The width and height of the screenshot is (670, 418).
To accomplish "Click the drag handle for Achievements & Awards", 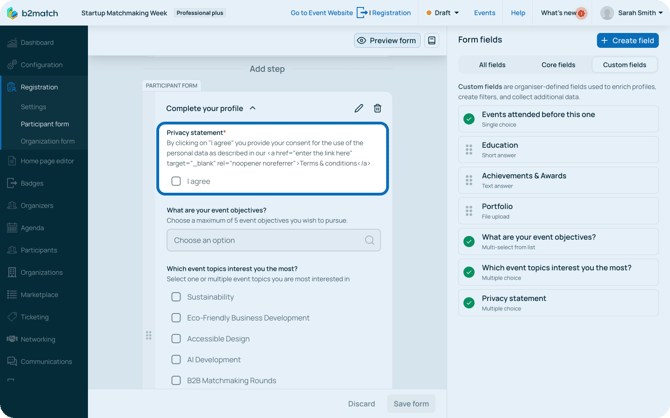I will tap(468, 181).
